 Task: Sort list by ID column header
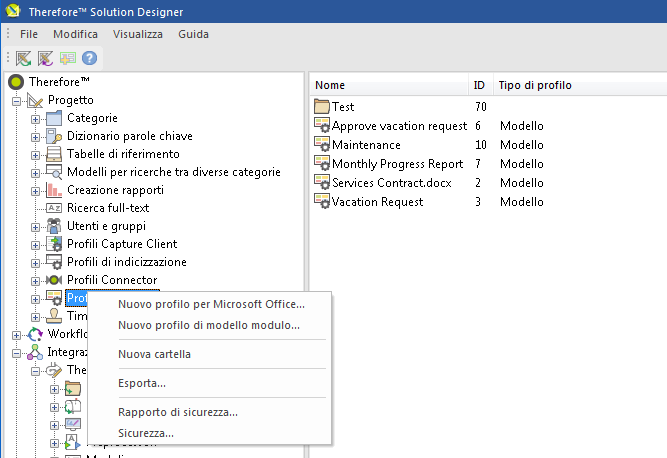point(481,85)
